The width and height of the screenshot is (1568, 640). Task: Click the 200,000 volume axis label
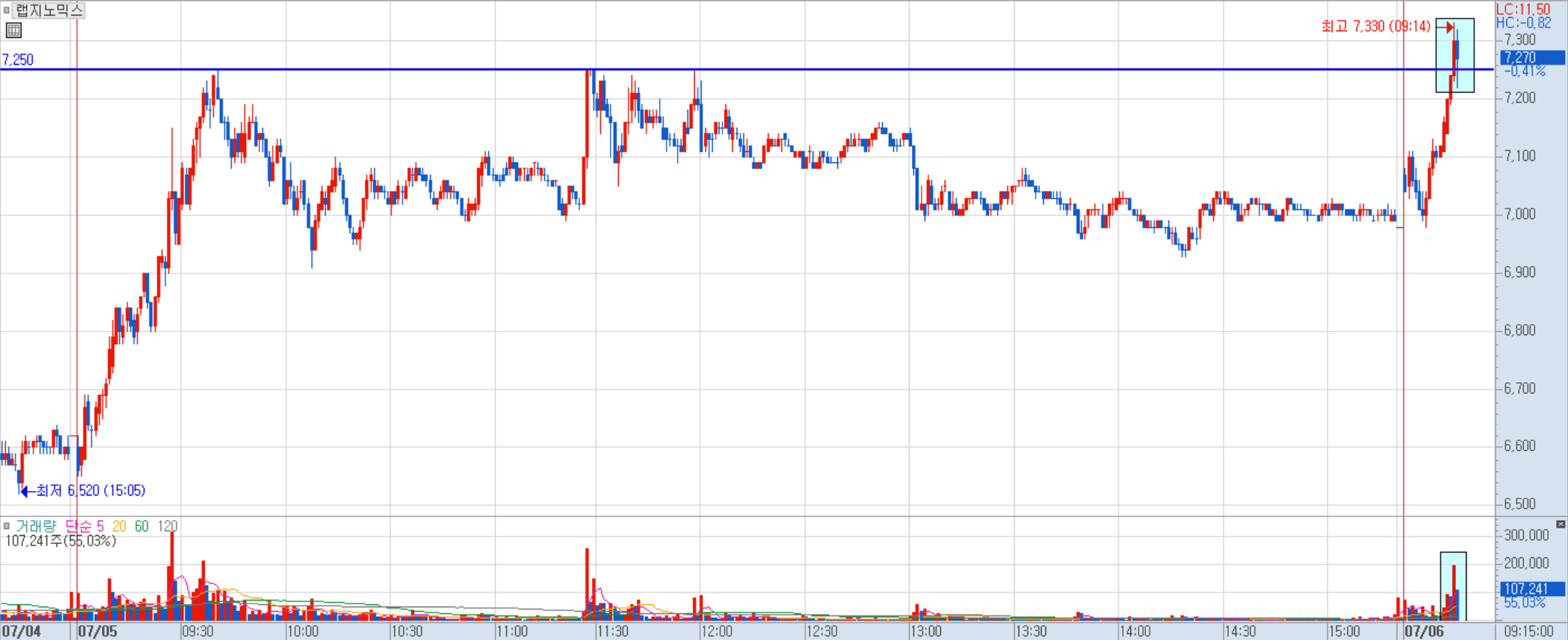1526,563
